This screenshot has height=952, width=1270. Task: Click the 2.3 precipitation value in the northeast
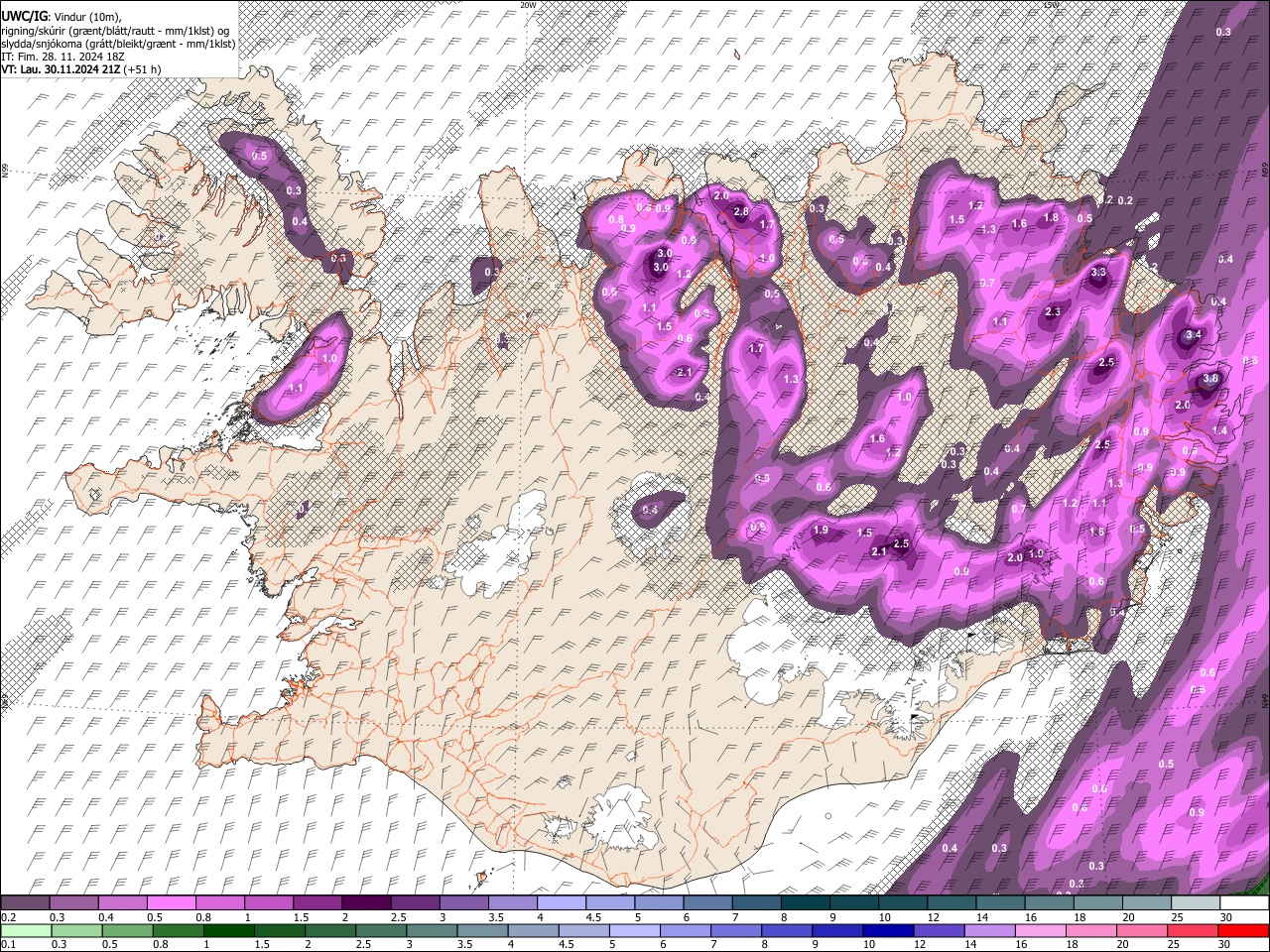(1053, 311)
